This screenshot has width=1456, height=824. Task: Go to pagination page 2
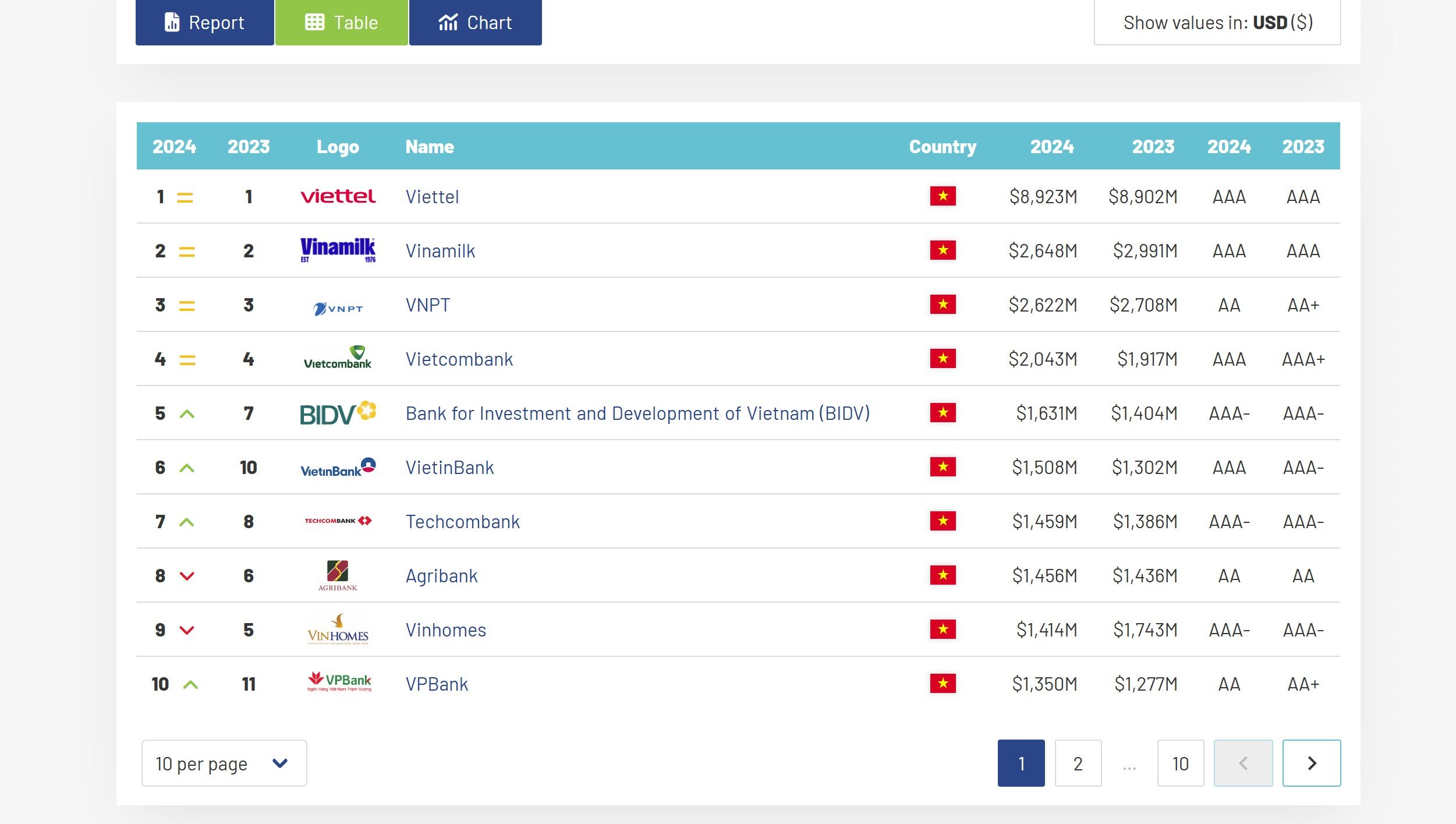1078,763
